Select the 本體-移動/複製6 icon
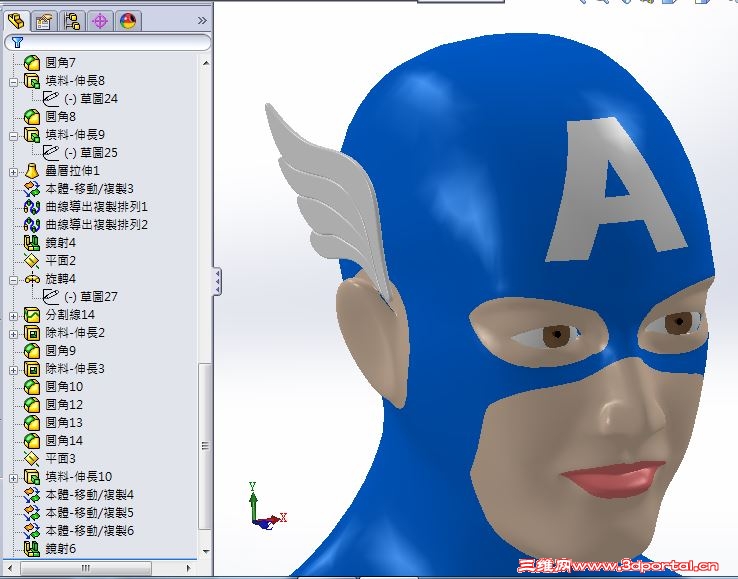Screen dimensions: 738x579 32,531
